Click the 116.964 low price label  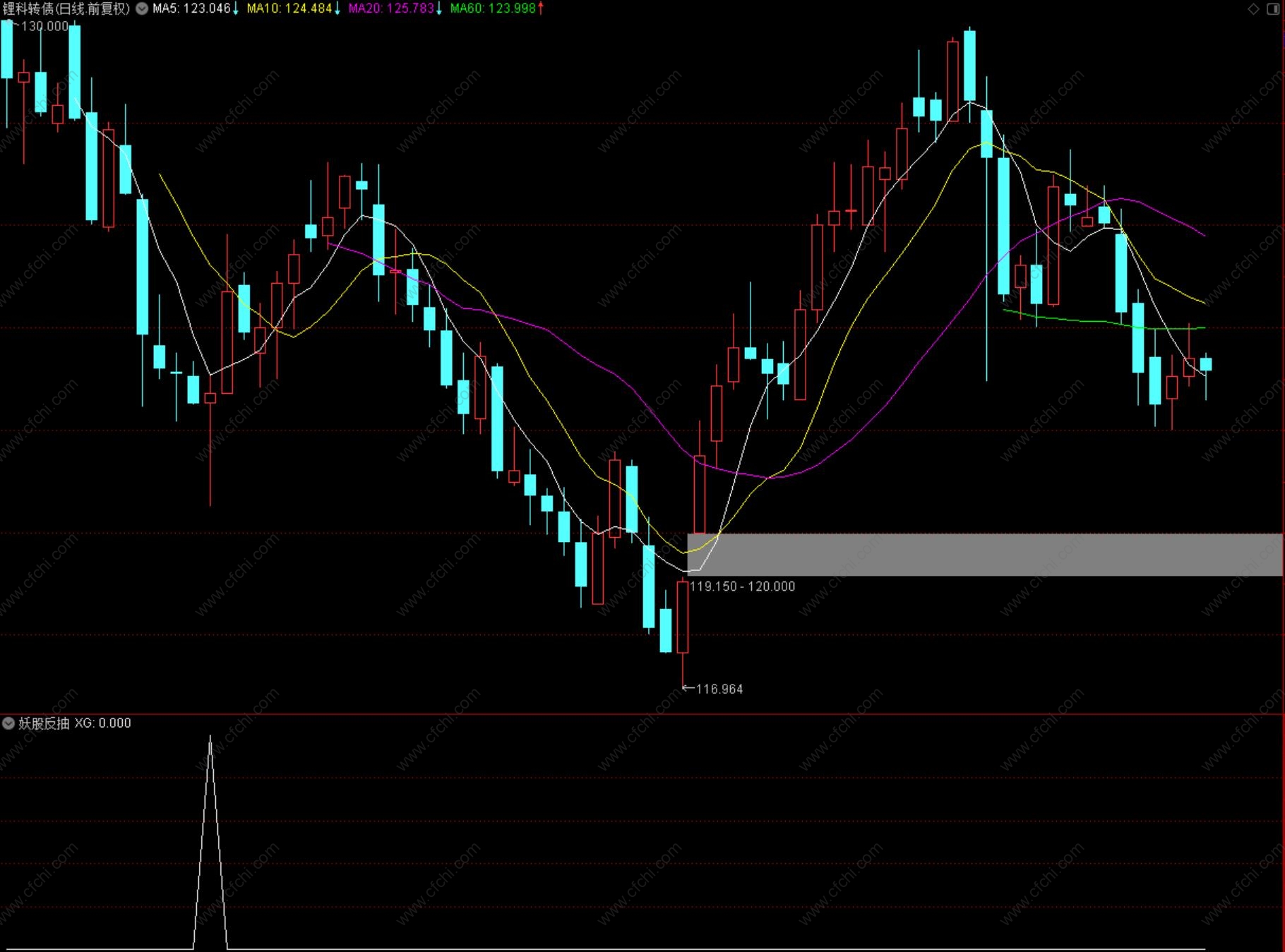click(x=719, y=689)
